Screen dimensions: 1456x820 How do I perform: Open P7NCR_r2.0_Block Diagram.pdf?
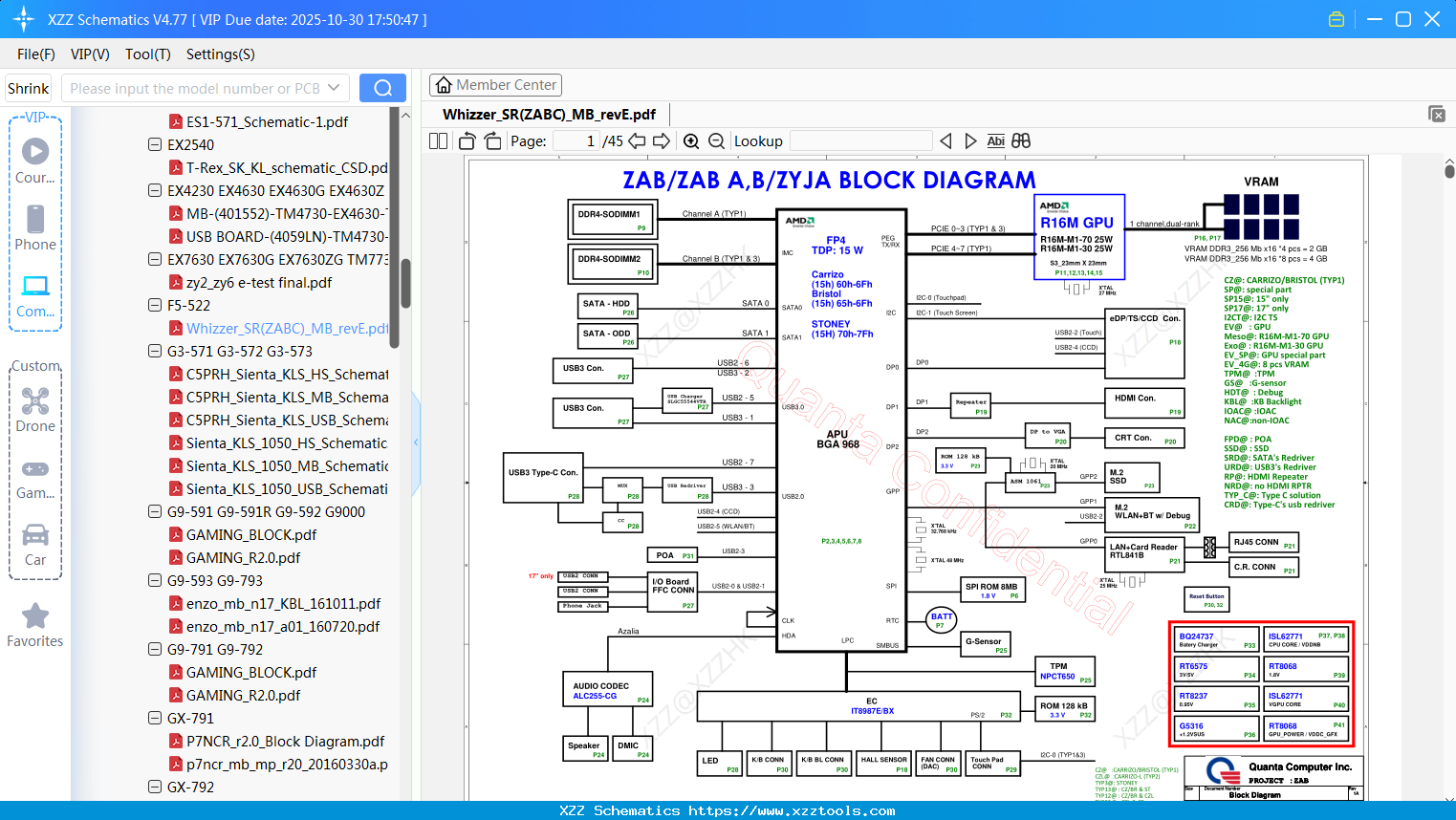[285, 741]
